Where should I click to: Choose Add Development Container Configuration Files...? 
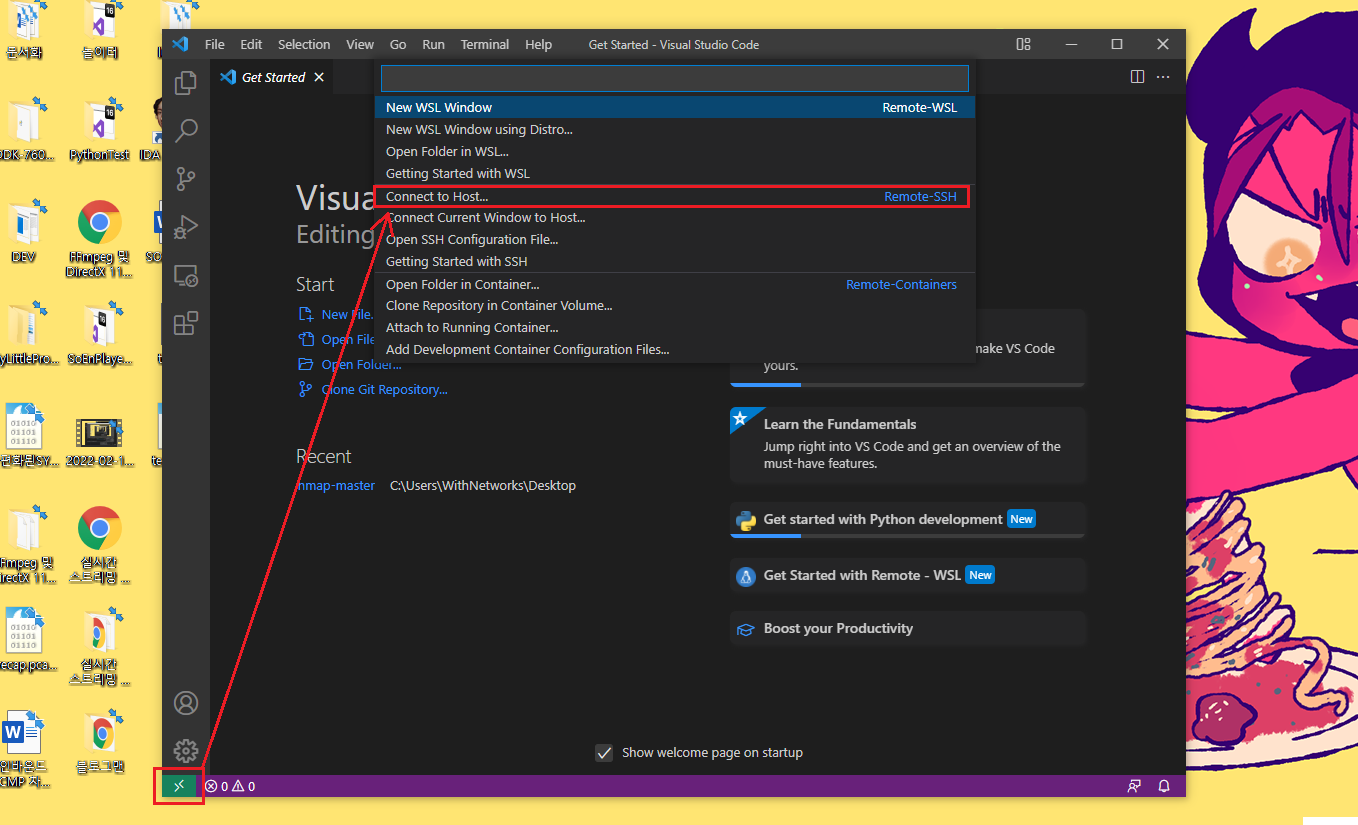tap(675, 349)
